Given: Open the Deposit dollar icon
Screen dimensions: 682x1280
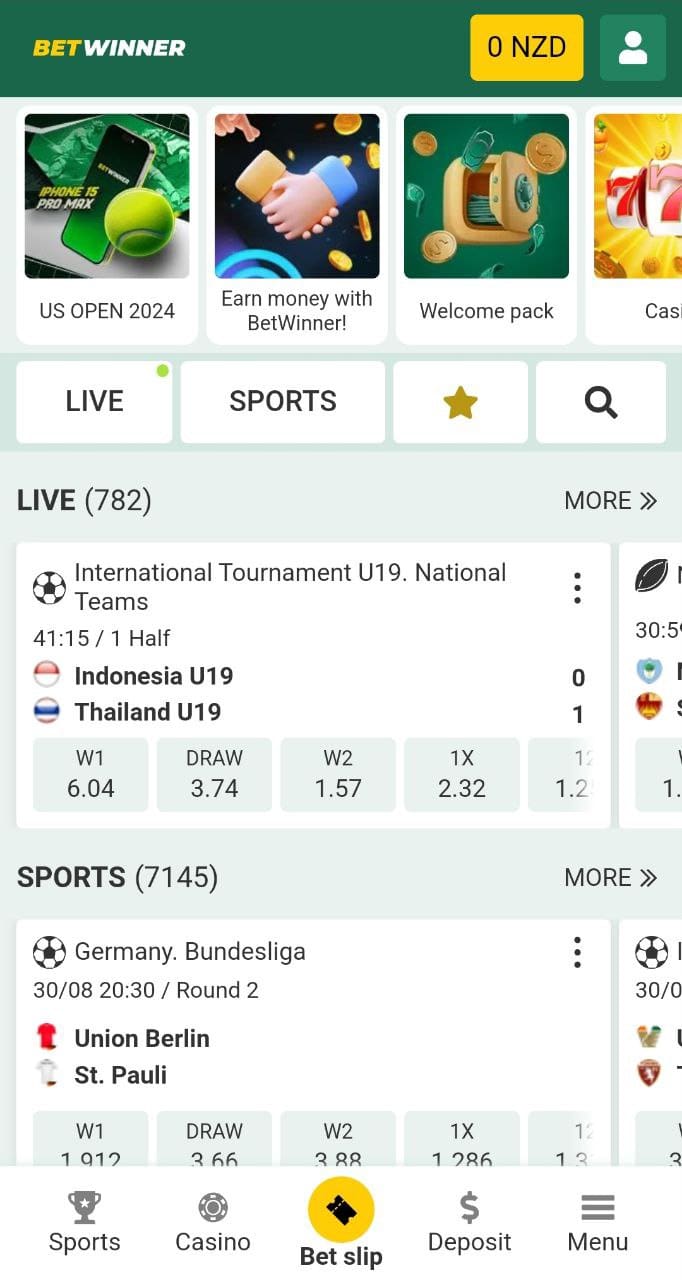Looking at the screenshot, I should click(469, 1208).
